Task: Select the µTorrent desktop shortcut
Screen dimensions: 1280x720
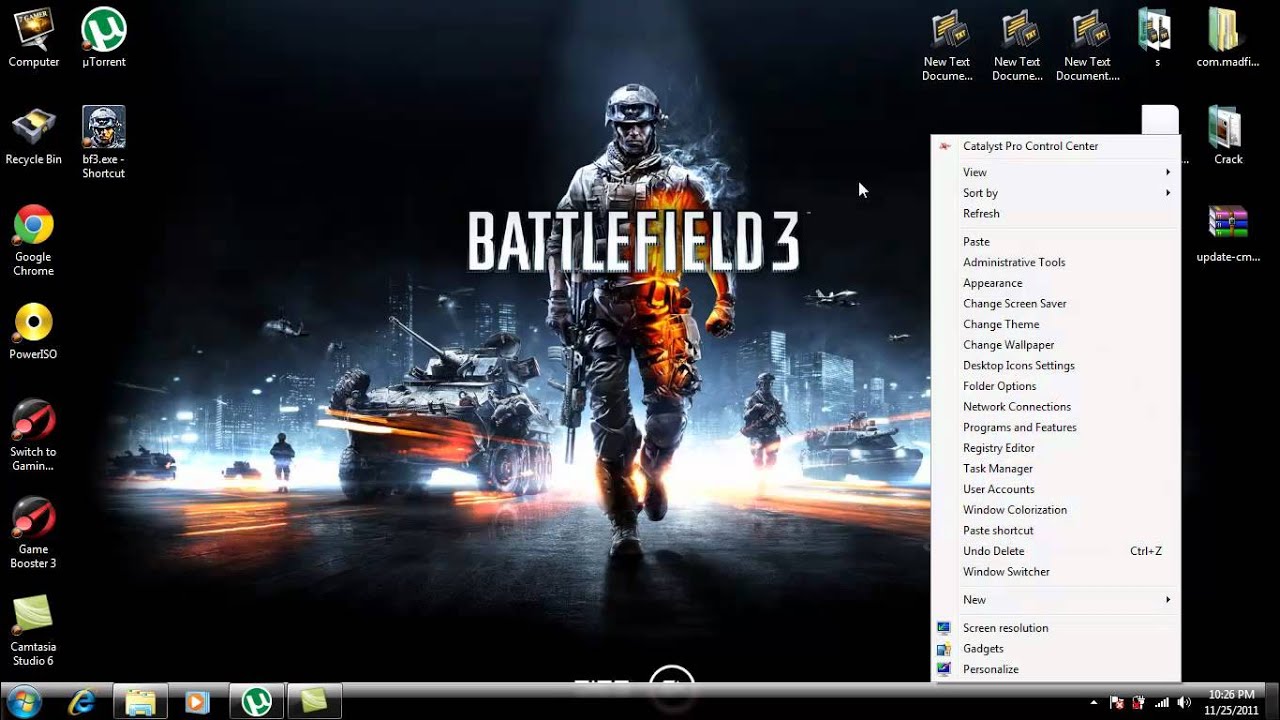Action: (103, 38)
